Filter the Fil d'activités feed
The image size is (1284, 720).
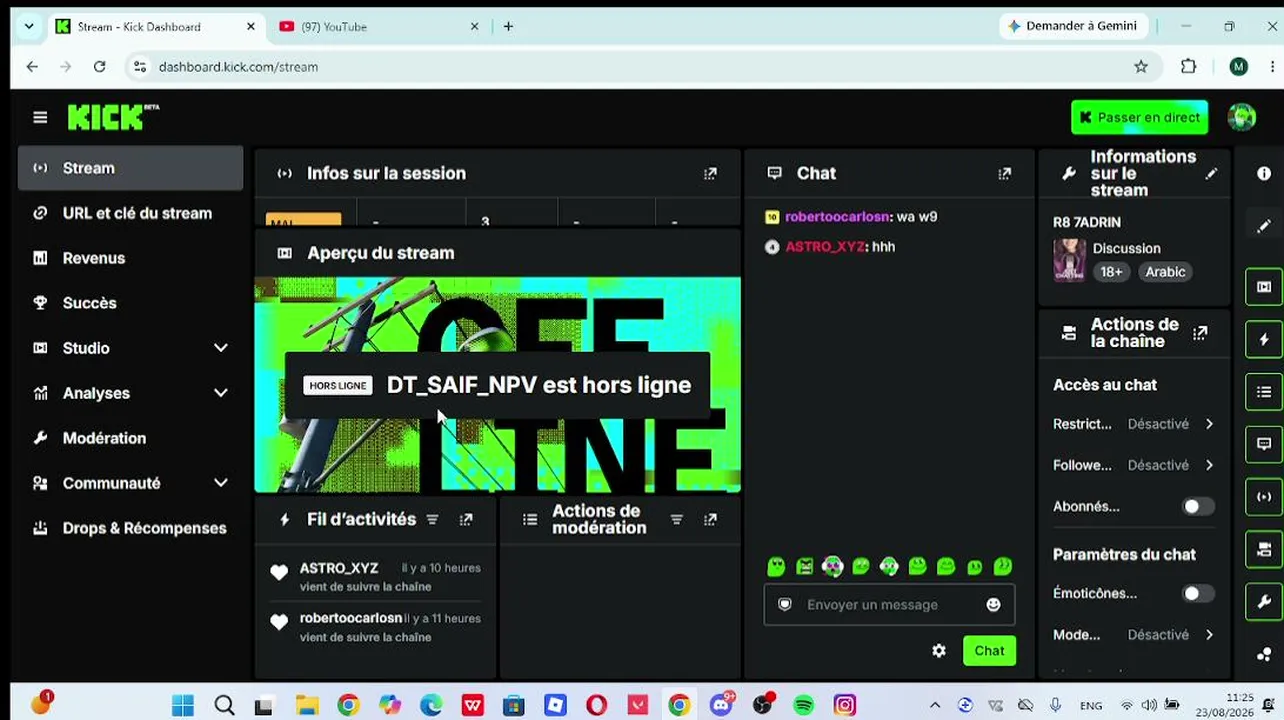tap(432, 519)
